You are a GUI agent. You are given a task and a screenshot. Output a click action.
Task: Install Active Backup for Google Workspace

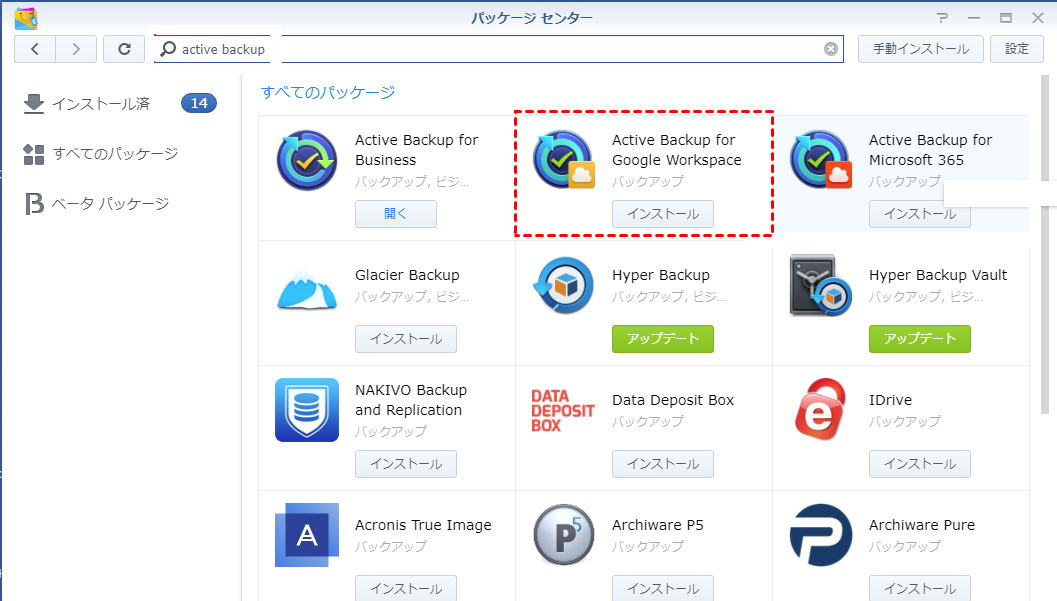coord(663,214)
